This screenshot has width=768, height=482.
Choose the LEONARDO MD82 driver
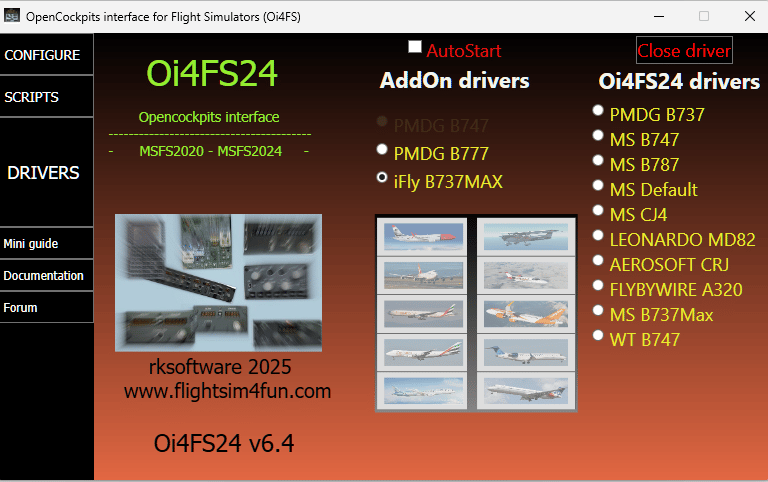[x=598, y=236]
